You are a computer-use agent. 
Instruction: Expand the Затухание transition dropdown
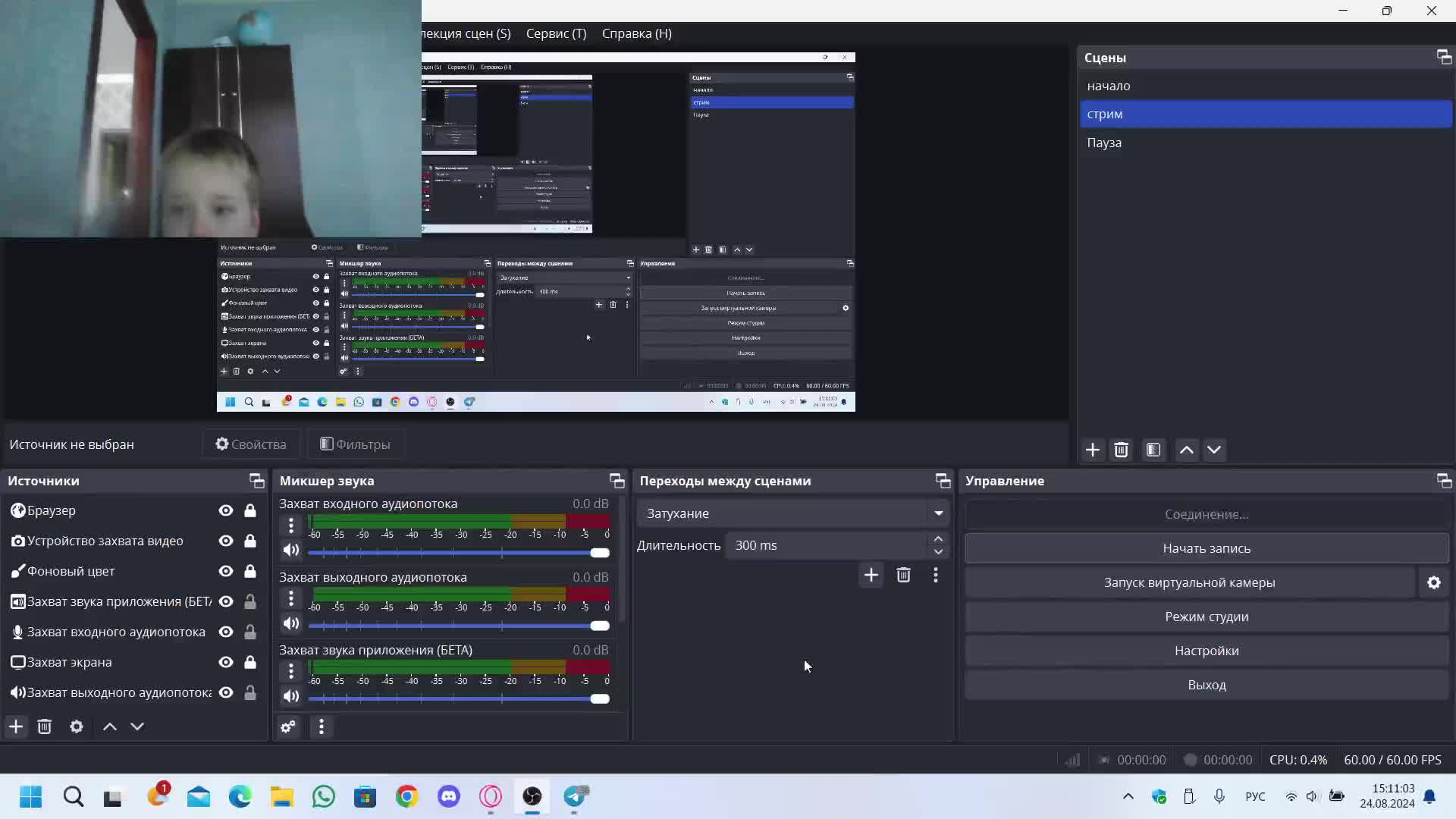pyautogui.click(x=938, y=513)
